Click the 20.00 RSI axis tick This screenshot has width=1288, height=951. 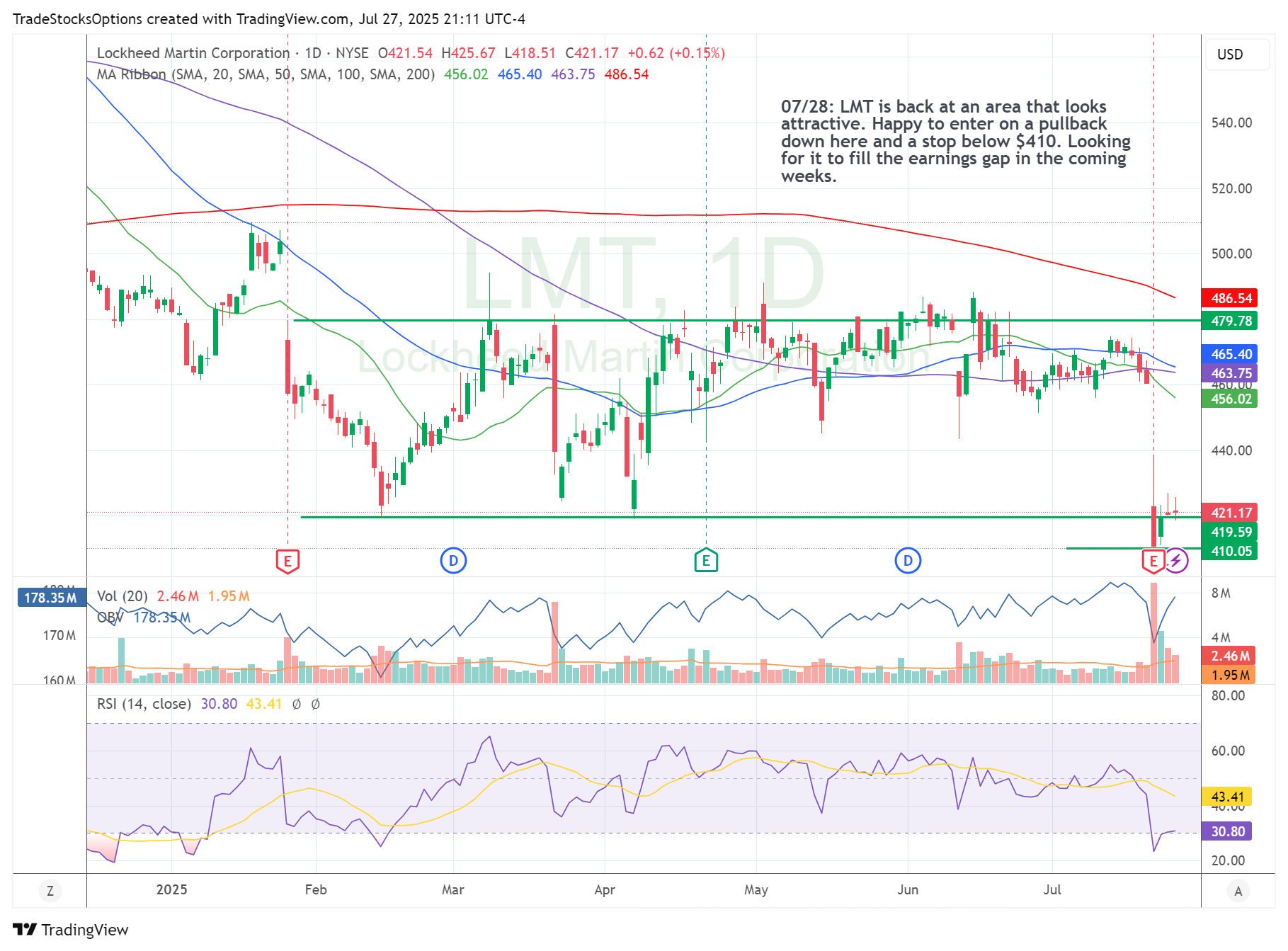tap(1228, 861)
